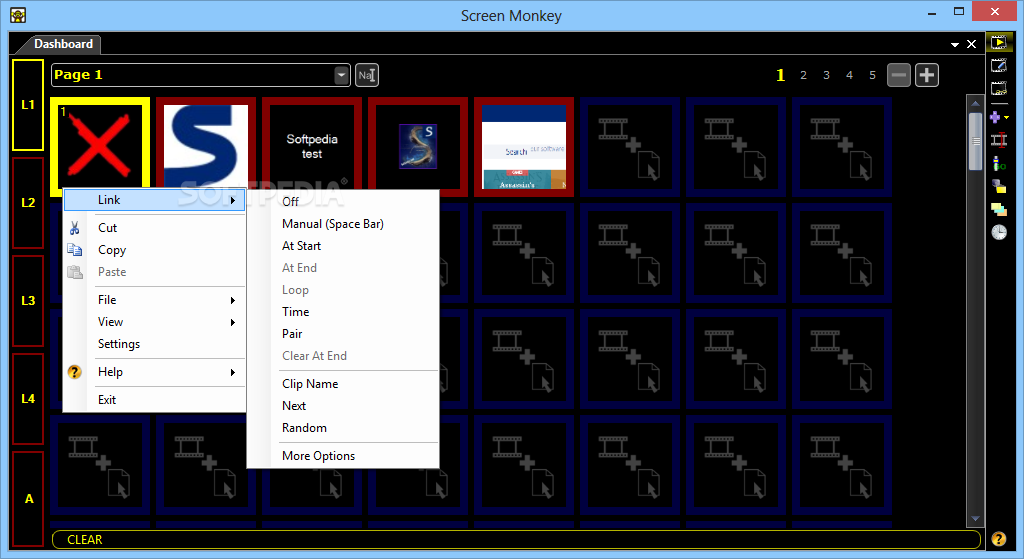
Task: Click the filmstrip link mode icon
Action: coord(999,88)
